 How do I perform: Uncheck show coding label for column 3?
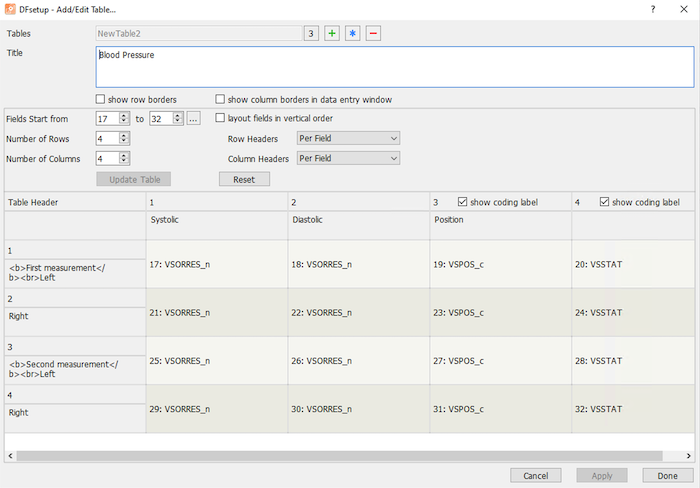462,202
